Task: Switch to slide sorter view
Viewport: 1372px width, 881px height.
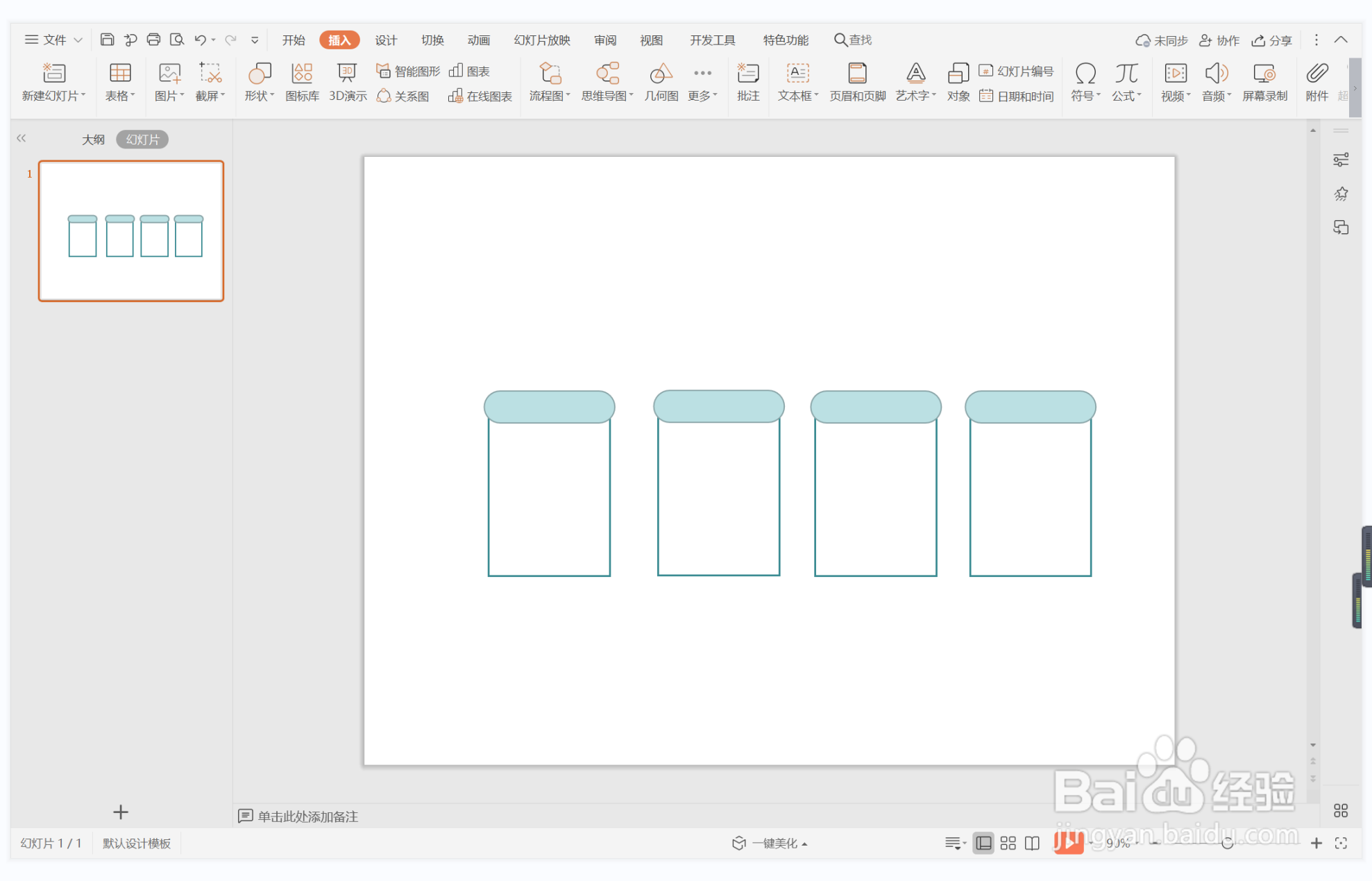Action: pyautogui.click(x=1008, y=843)
